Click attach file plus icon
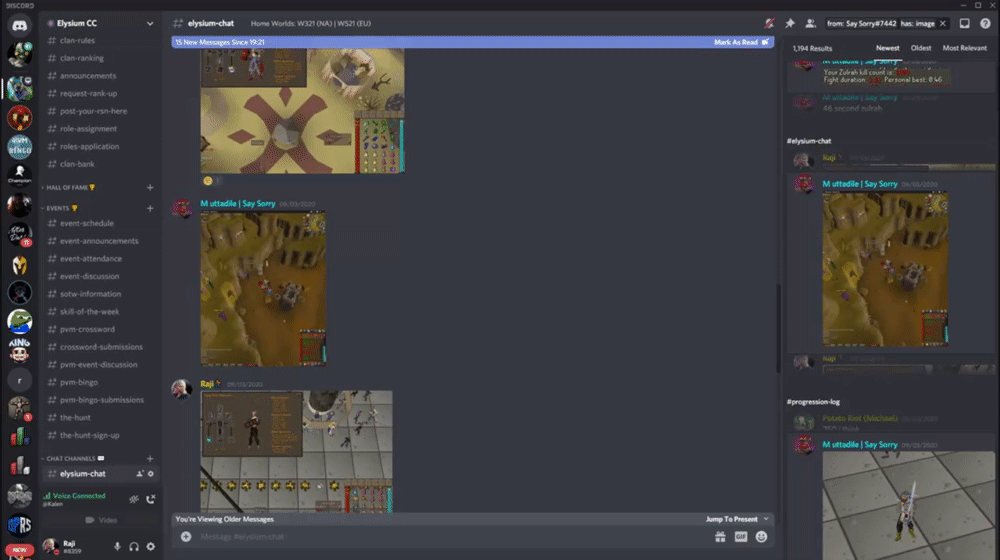This screenshot has height=560, width=1000. (186, 537)
